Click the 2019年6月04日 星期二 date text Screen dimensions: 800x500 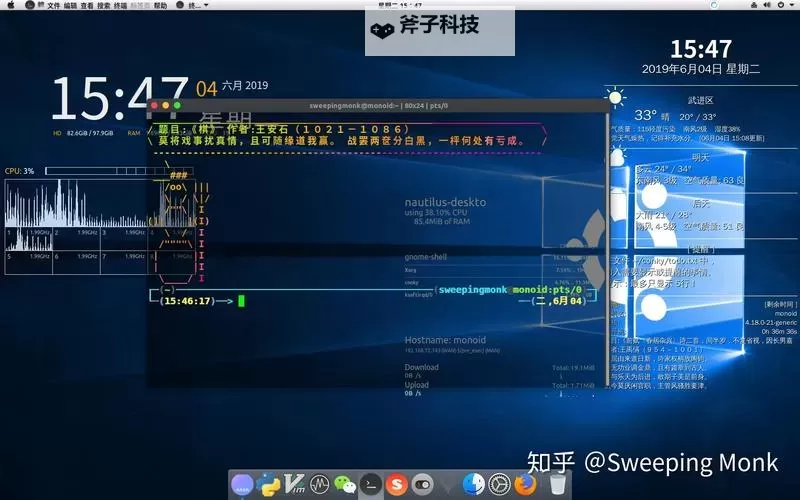point(701,69)
